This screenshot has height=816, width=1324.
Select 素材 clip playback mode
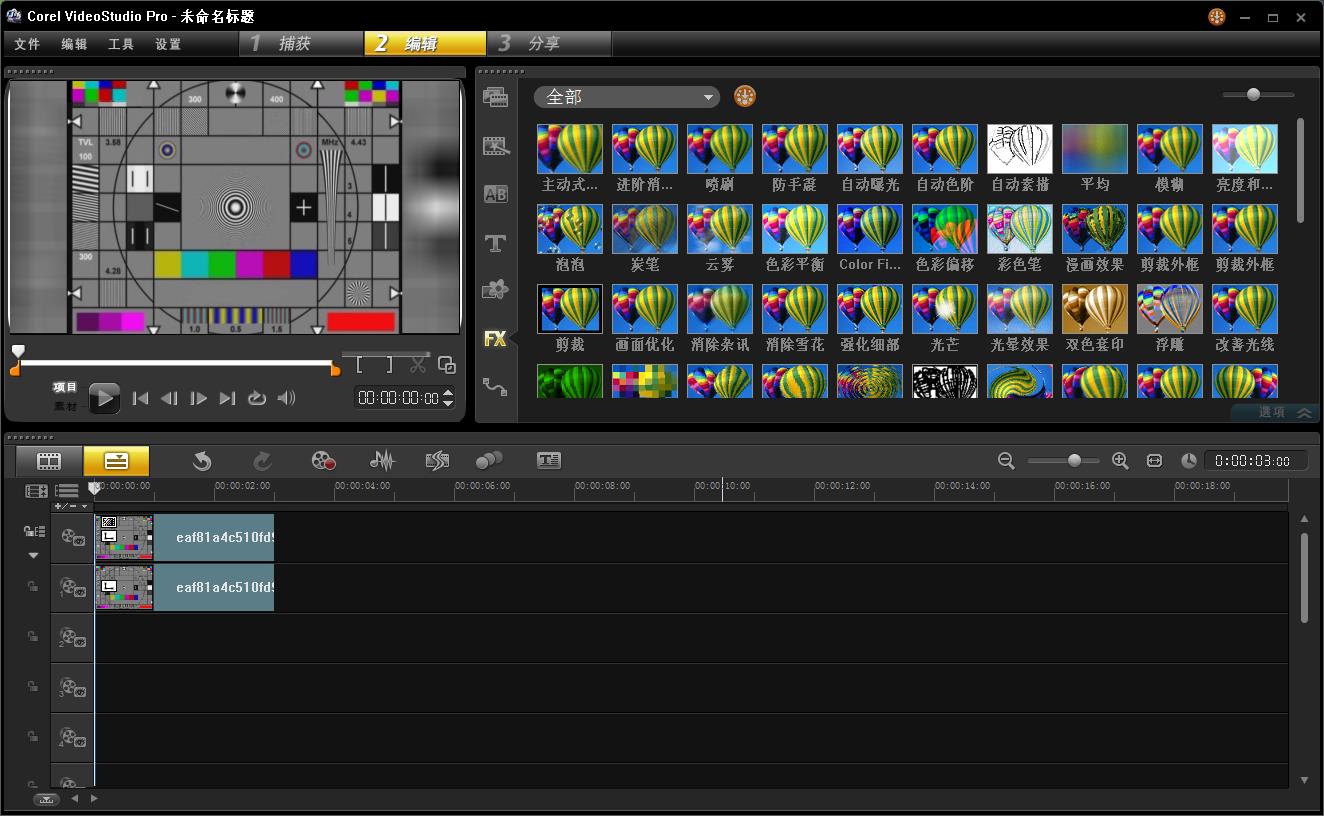point(65,406)
